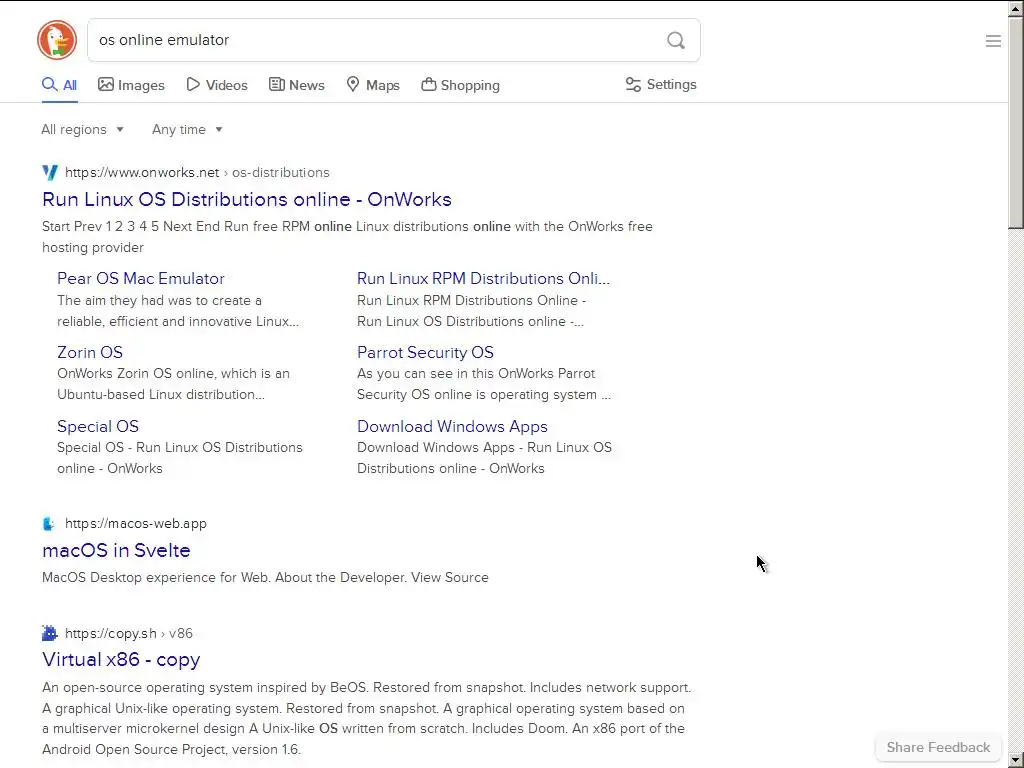Viewport: 1024px width, 768px height.
Task: Open the Maps tab
Action: point(373,85)
